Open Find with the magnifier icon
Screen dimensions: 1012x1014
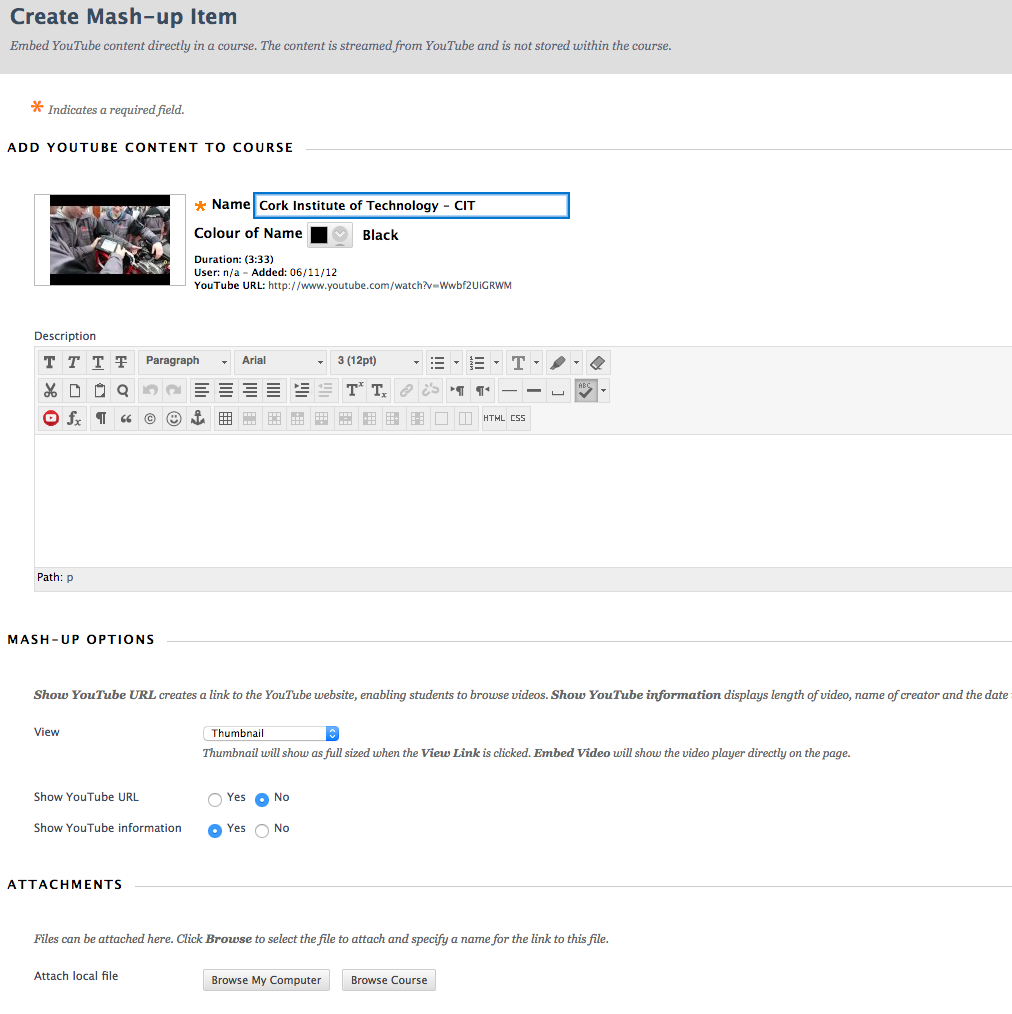[x=123, y=391]
